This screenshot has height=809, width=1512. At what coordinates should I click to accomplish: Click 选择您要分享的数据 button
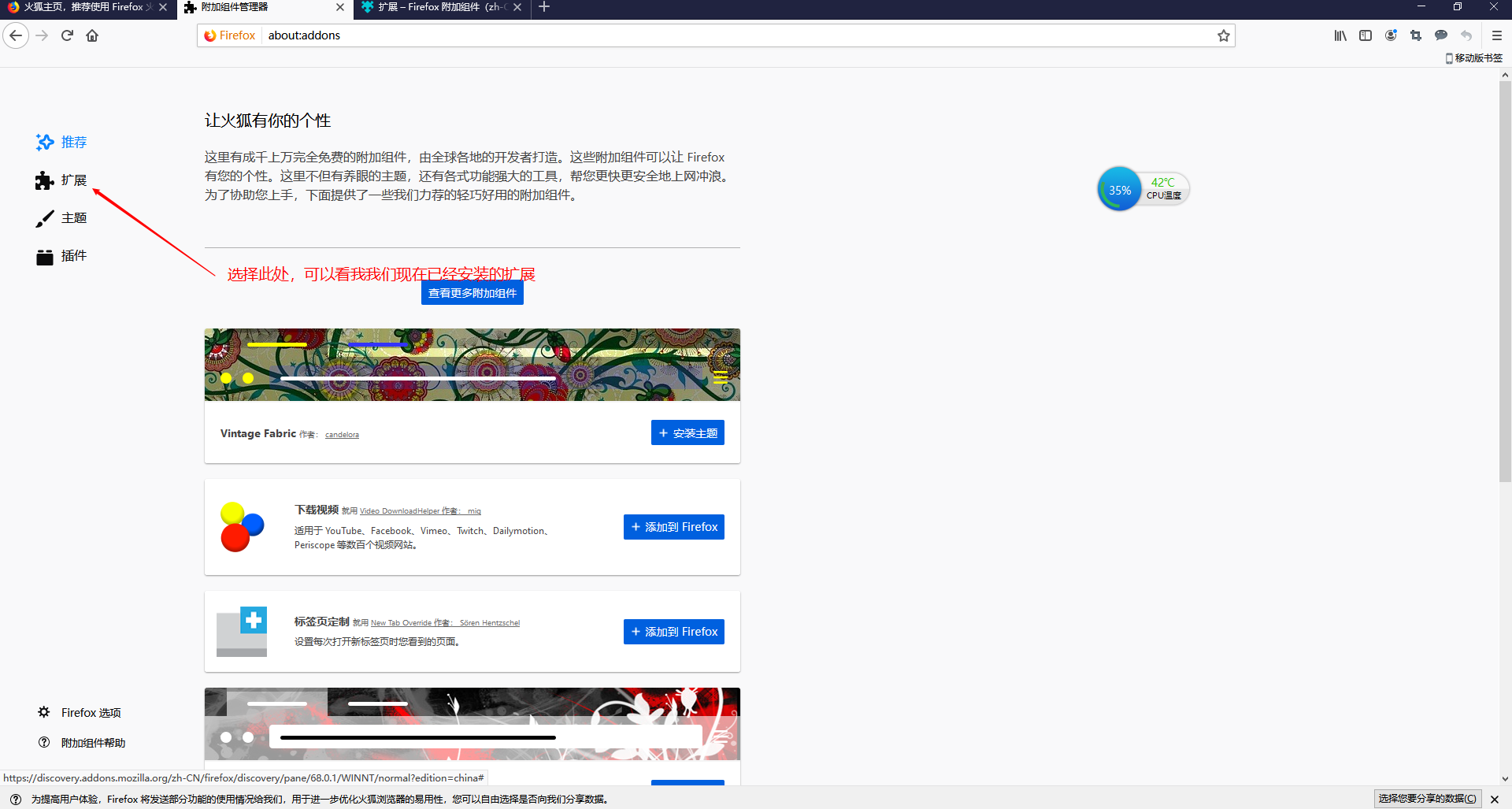1428,799
